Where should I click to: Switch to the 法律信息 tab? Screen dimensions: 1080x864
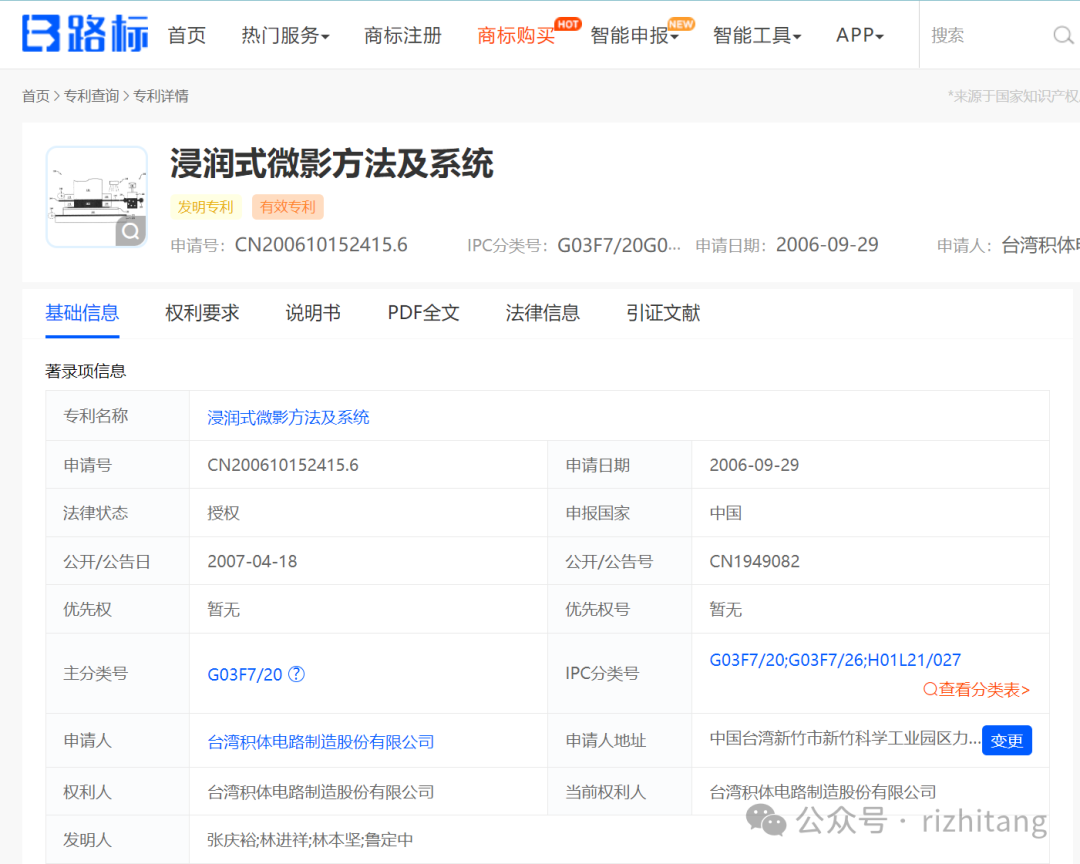pos(543,313)
